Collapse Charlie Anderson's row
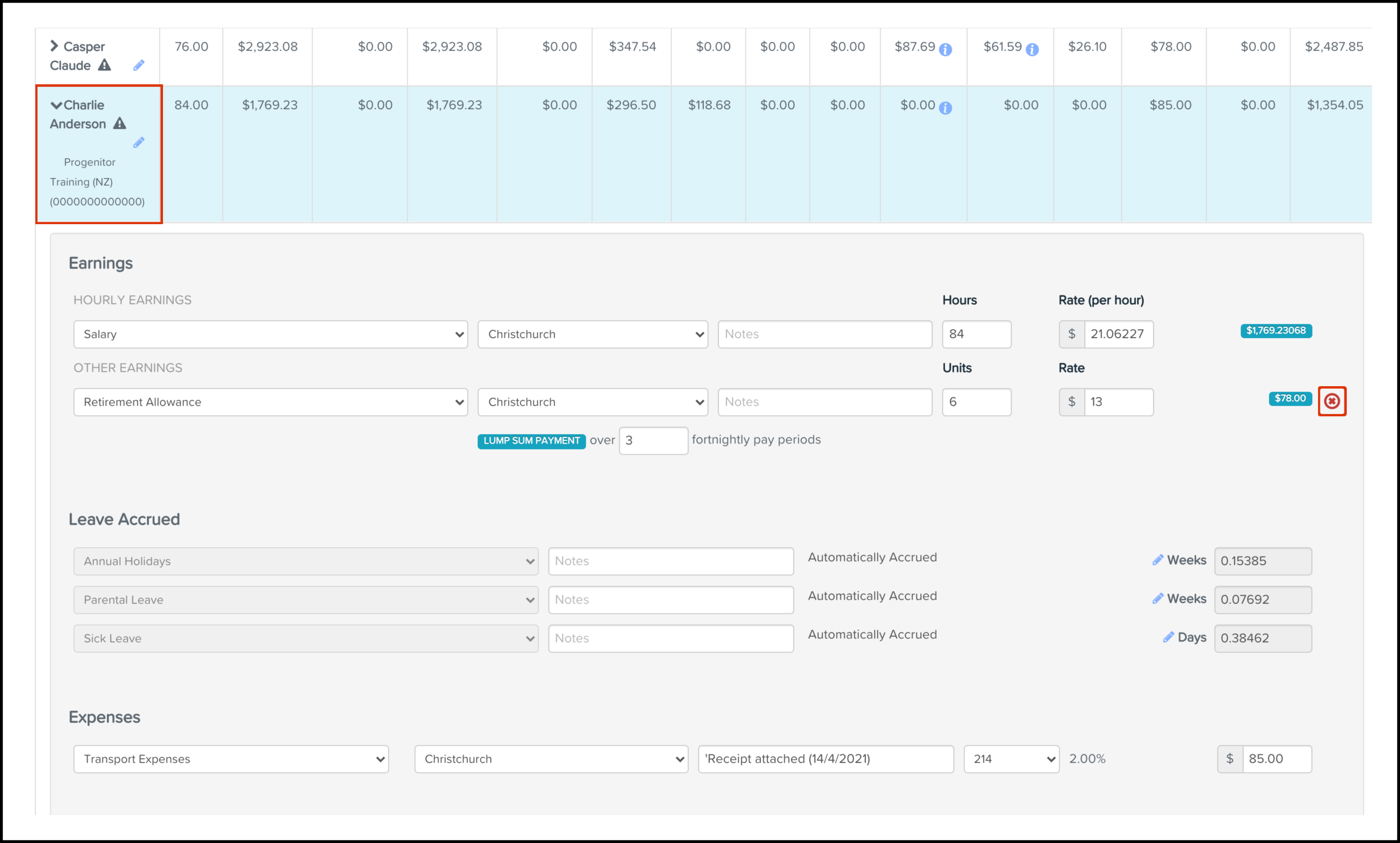Screen dimensions: 1400x843 56,105
